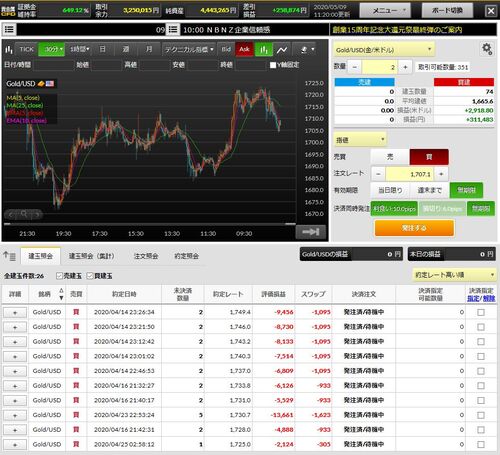Select 週末まで expiry option
The width and height of the screenshot is (500, 455).
coord(430,190)
